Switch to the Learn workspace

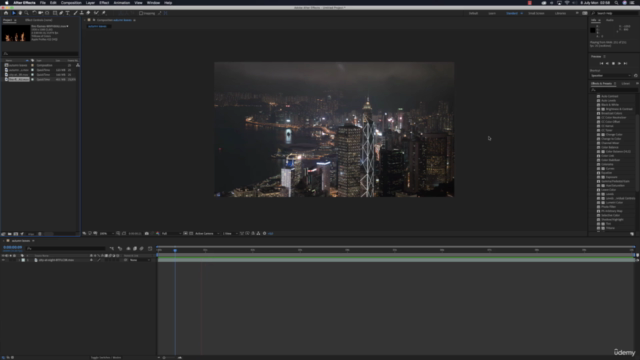(x=492, y=13)
